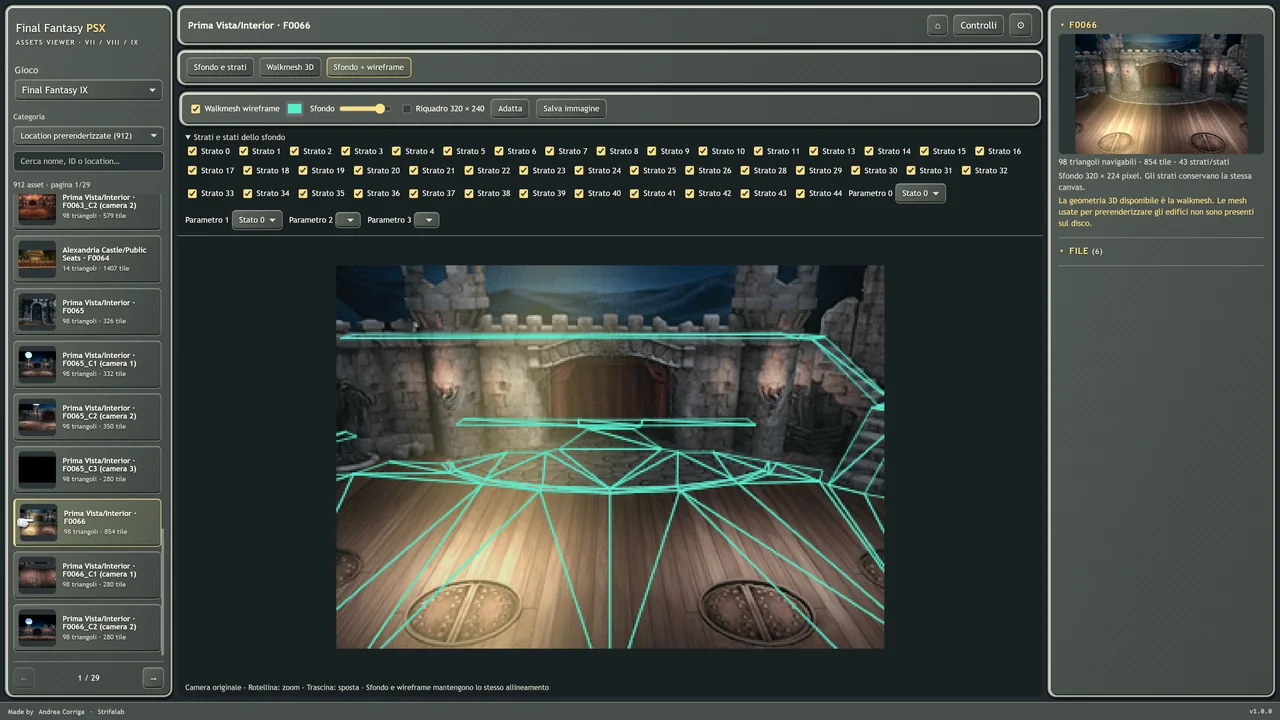Toggle Strato 36 checkbox
1280x720 pixels.
tap(359, 194)
